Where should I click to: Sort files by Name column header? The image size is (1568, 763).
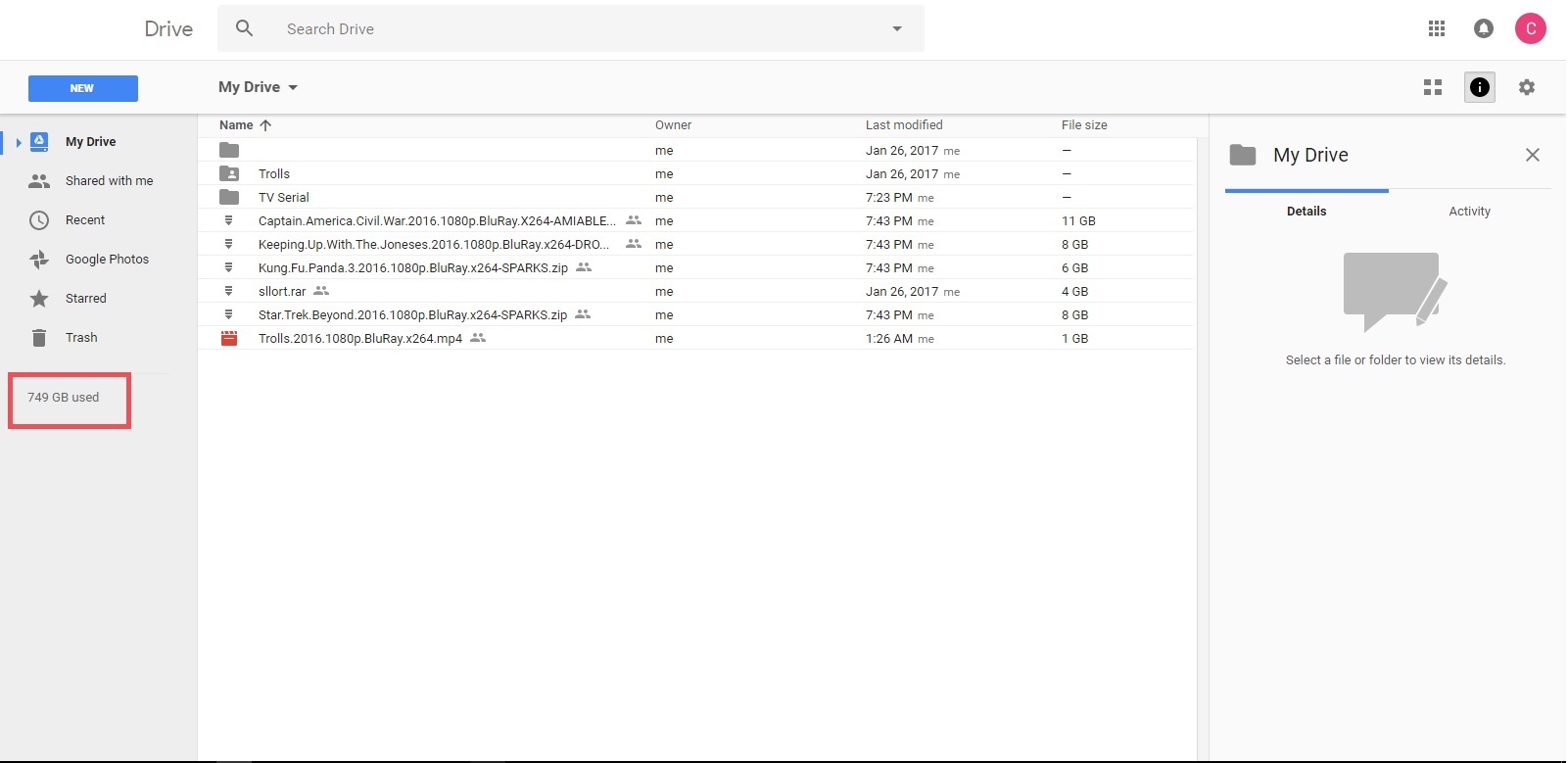click(x=236, y=125)
